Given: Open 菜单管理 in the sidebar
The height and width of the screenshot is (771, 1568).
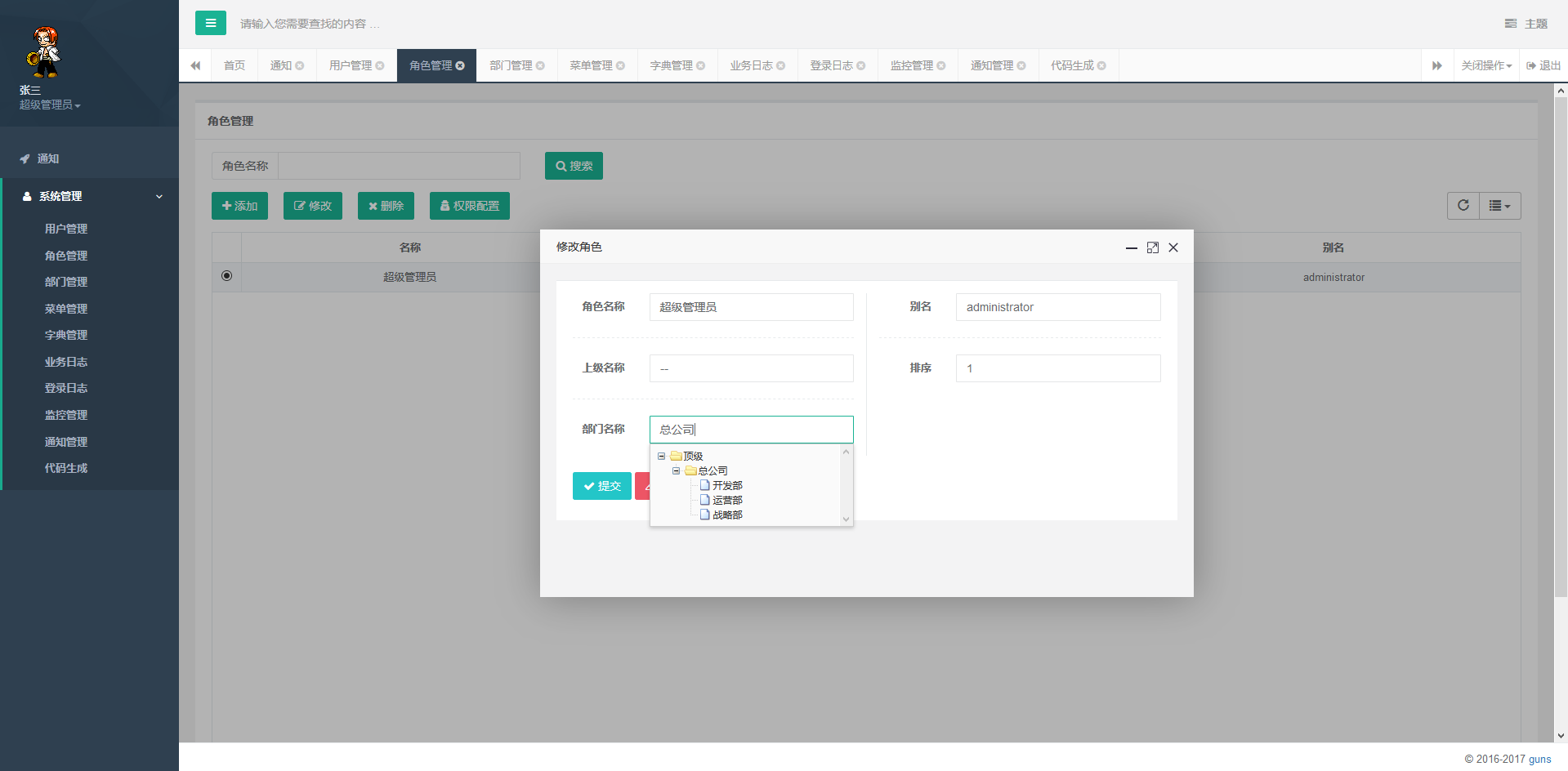Looking at the screenshot, I should click(x=66, y=309).
